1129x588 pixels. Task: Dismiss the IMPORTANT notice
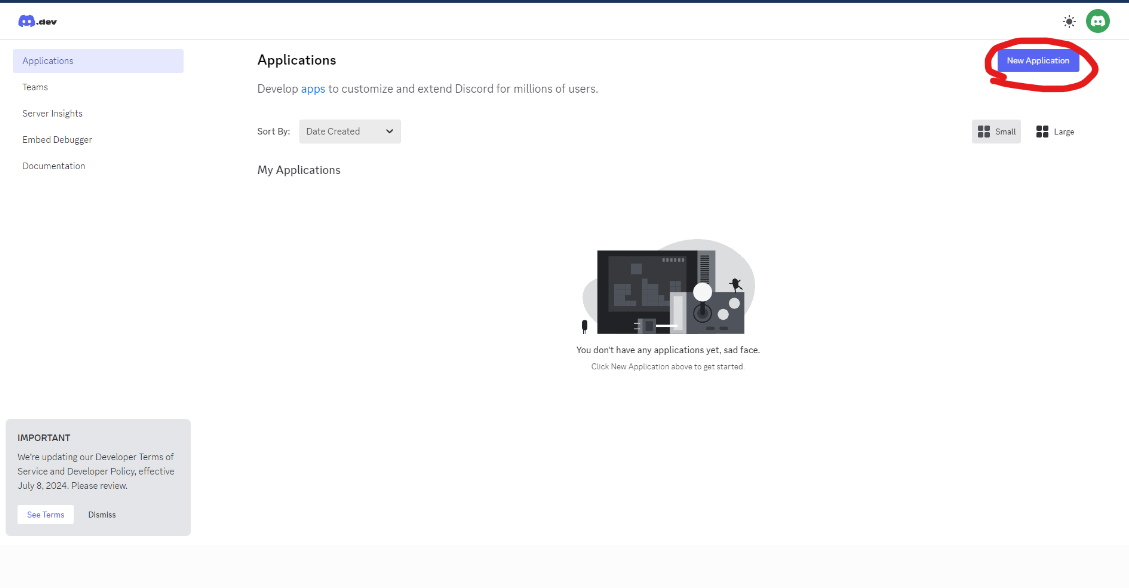(x=102, y=515)
